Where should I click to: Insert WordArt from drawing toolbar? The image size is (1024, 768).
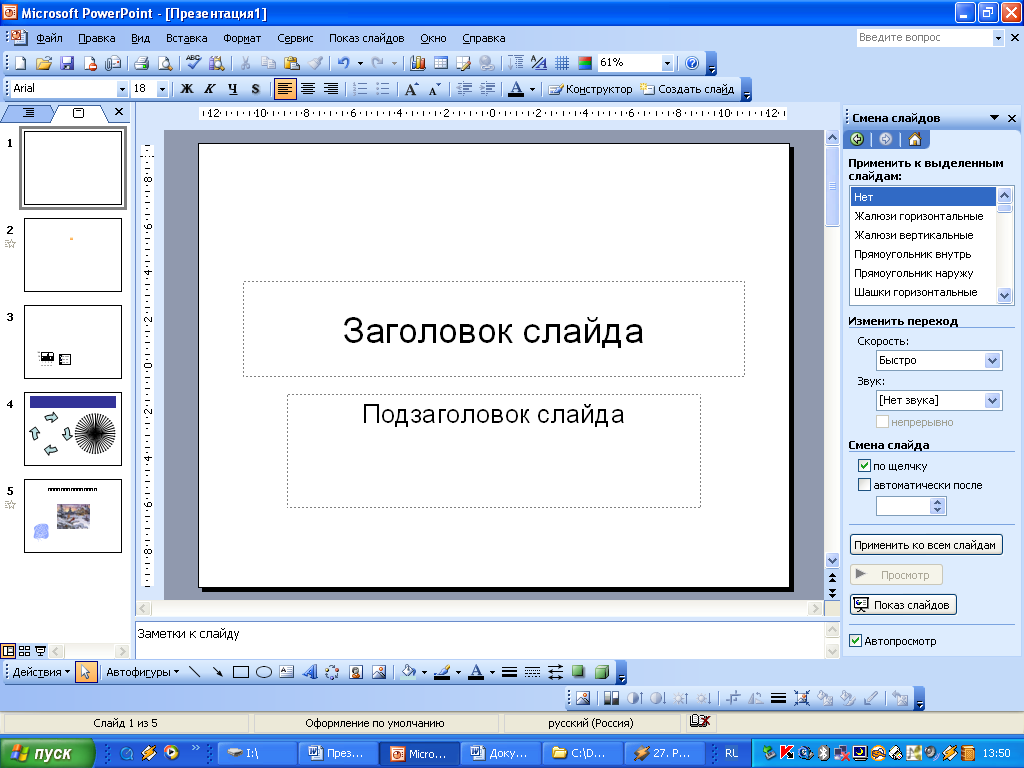pos(310,672)
